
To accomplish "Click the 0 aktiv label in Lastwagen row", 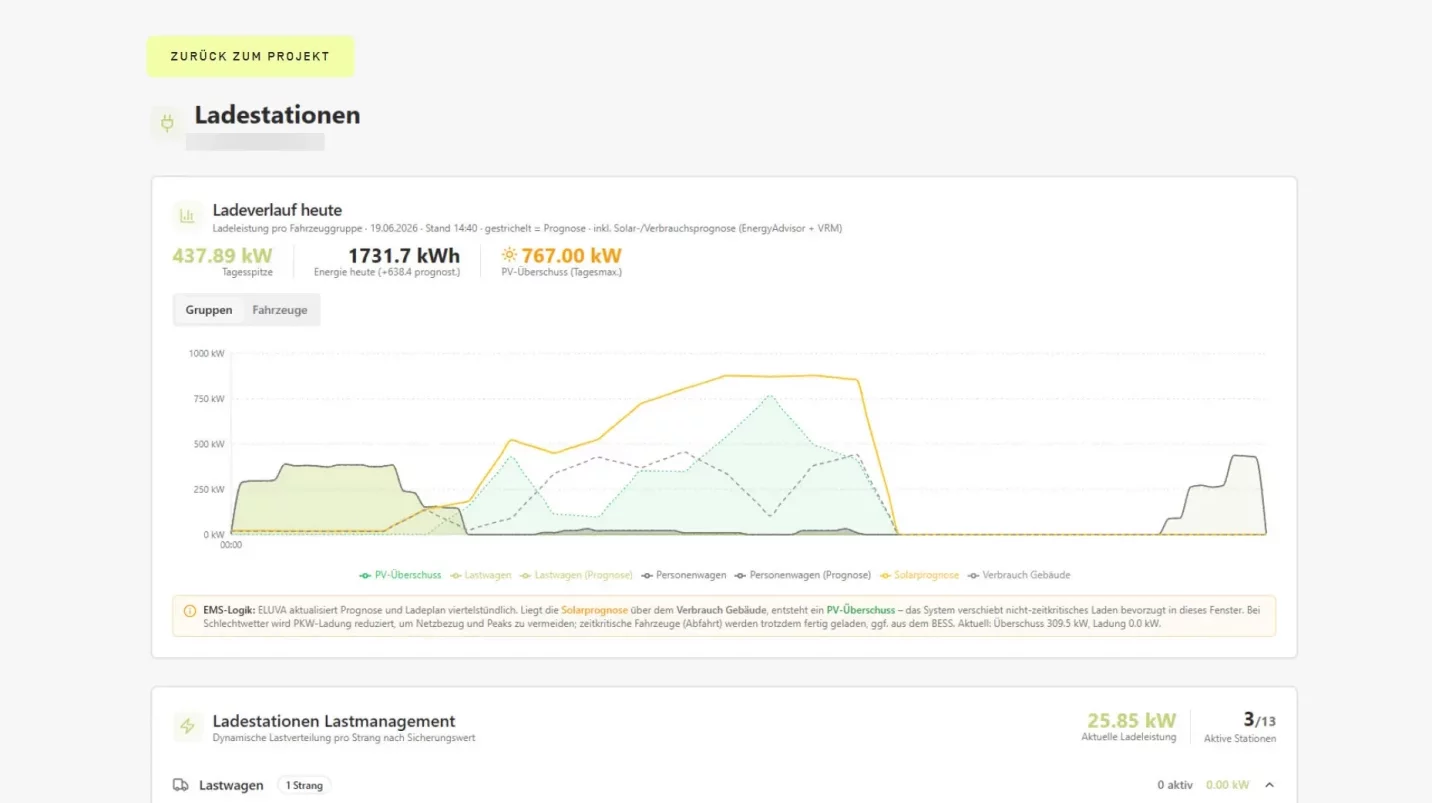I will (1175, 785).
